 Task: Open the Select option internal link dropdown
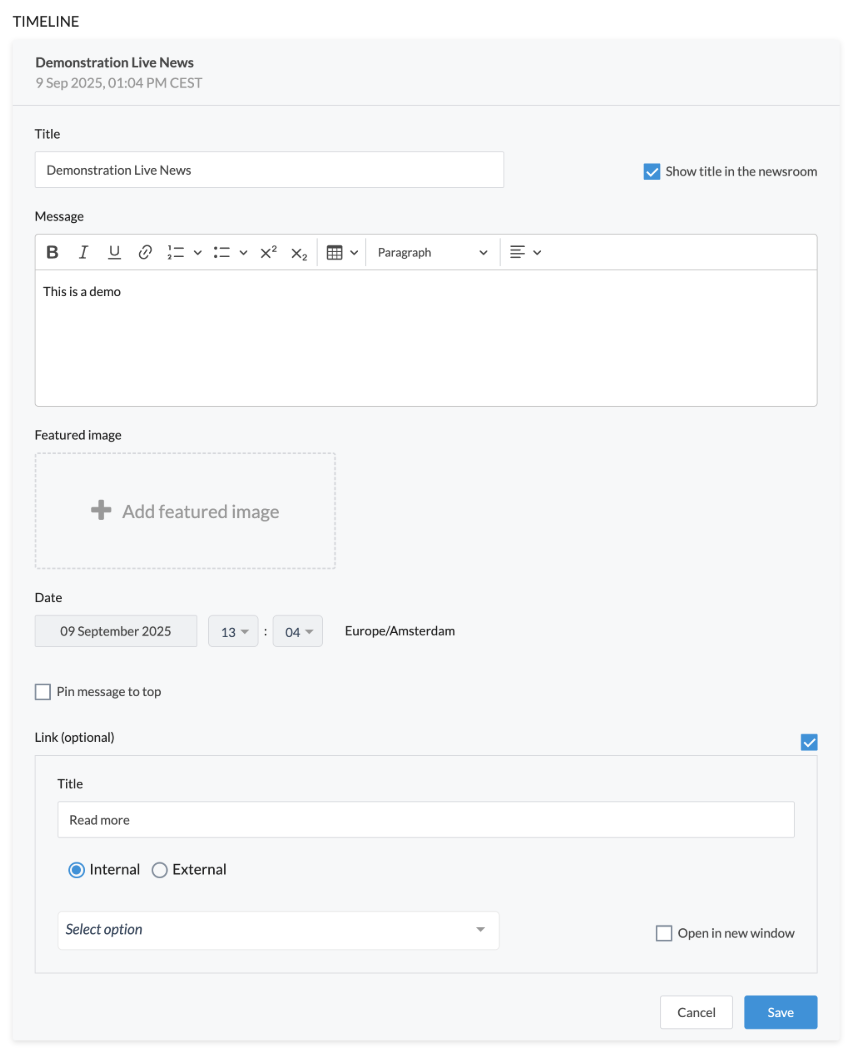[278, 930]
